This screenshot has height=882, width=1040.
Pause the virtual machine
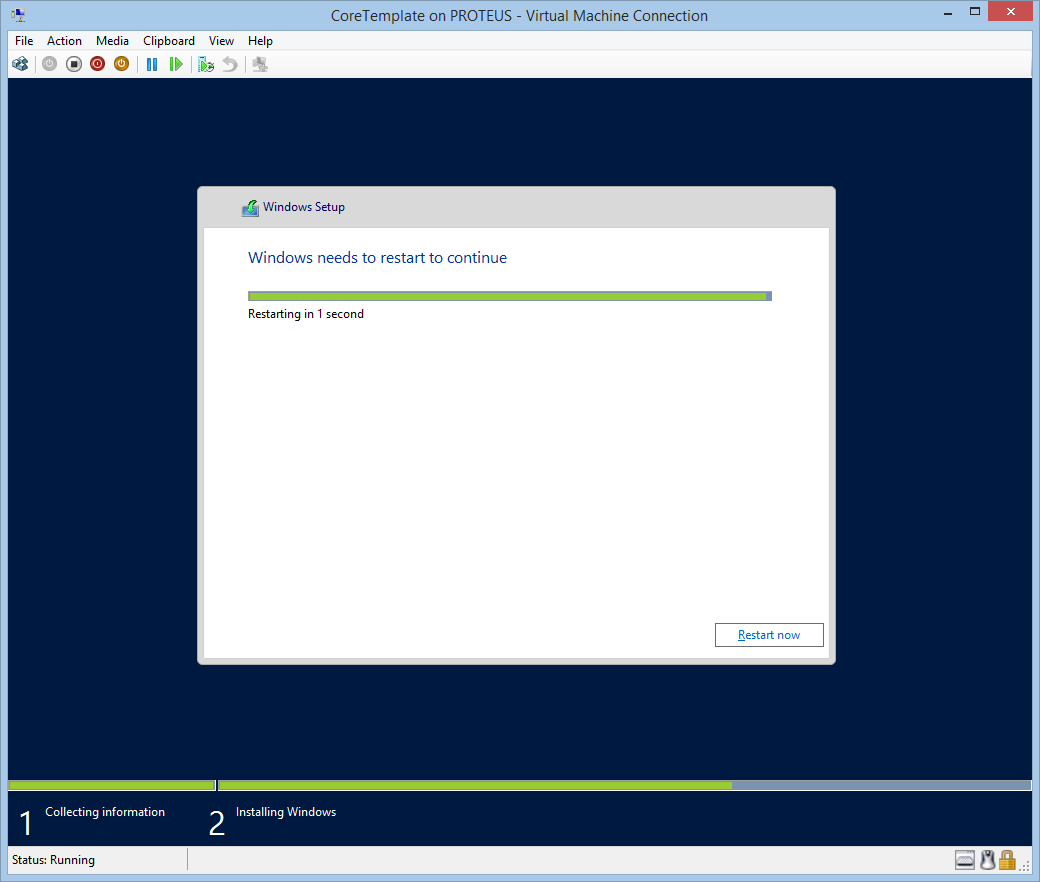[x=152, y=64]
